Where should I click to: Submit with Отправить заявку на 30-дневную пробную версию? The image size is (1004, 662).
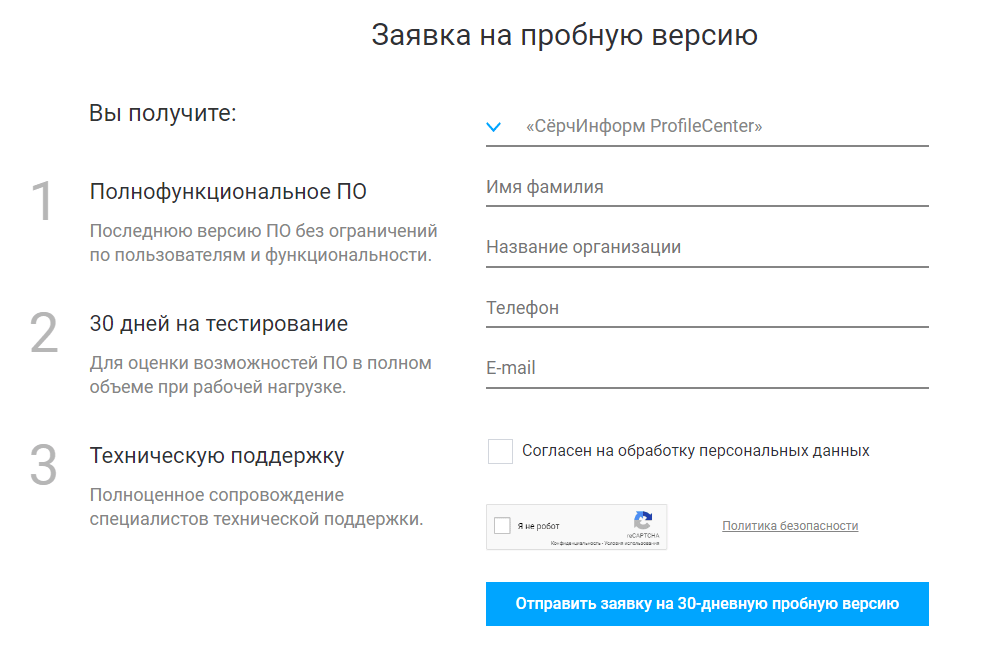[x=707, y=604]
